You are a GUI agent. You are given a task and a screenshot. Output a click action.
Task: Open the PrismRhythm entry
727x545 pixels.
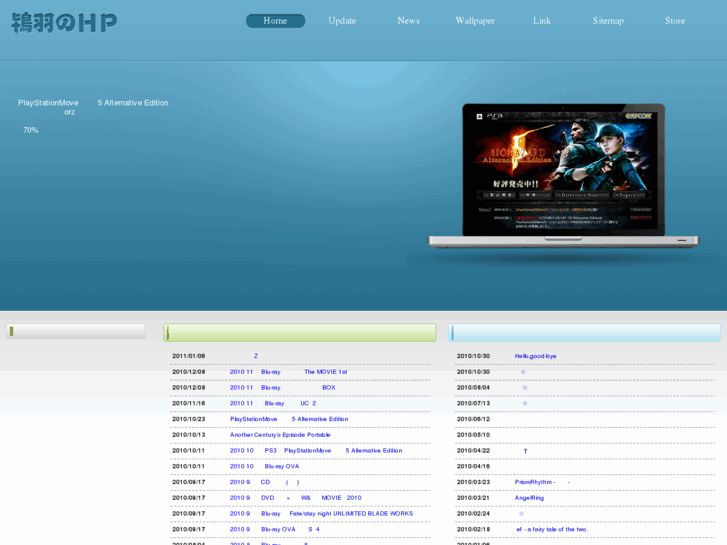click(x=542, y=482)
